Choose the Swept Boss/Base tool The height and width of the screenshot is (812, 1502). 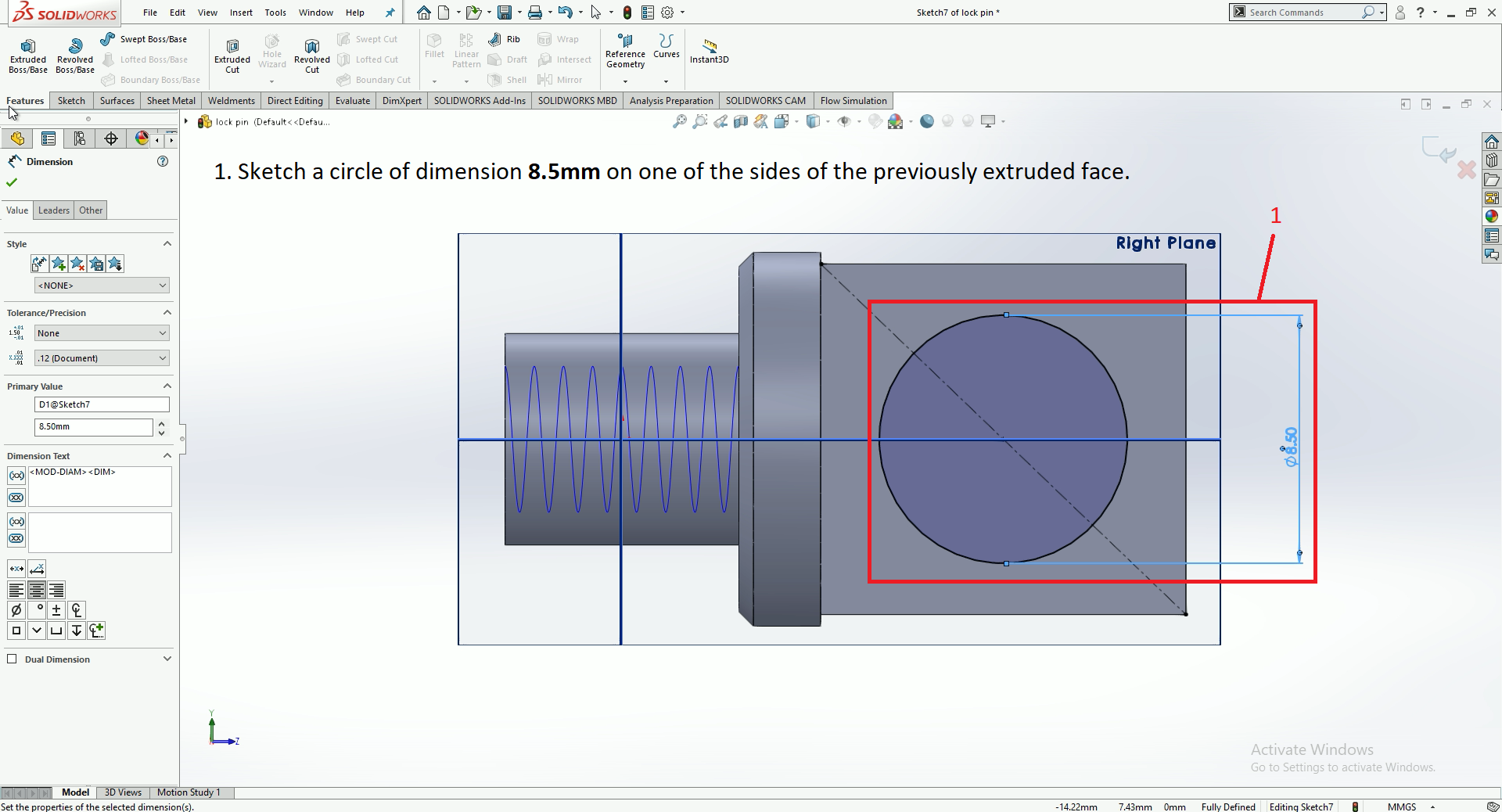[144, 39]
